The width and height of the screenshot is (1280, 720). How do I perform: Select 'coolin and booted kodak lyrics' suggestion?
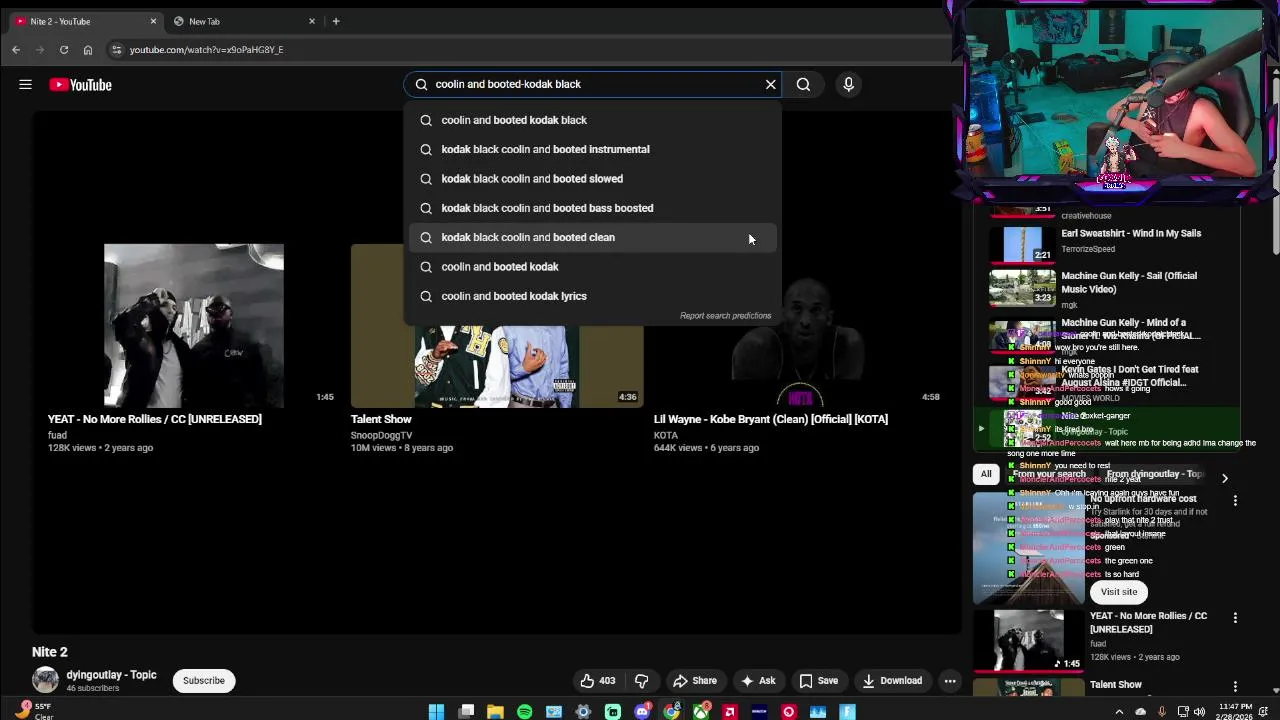coord(593,296)
